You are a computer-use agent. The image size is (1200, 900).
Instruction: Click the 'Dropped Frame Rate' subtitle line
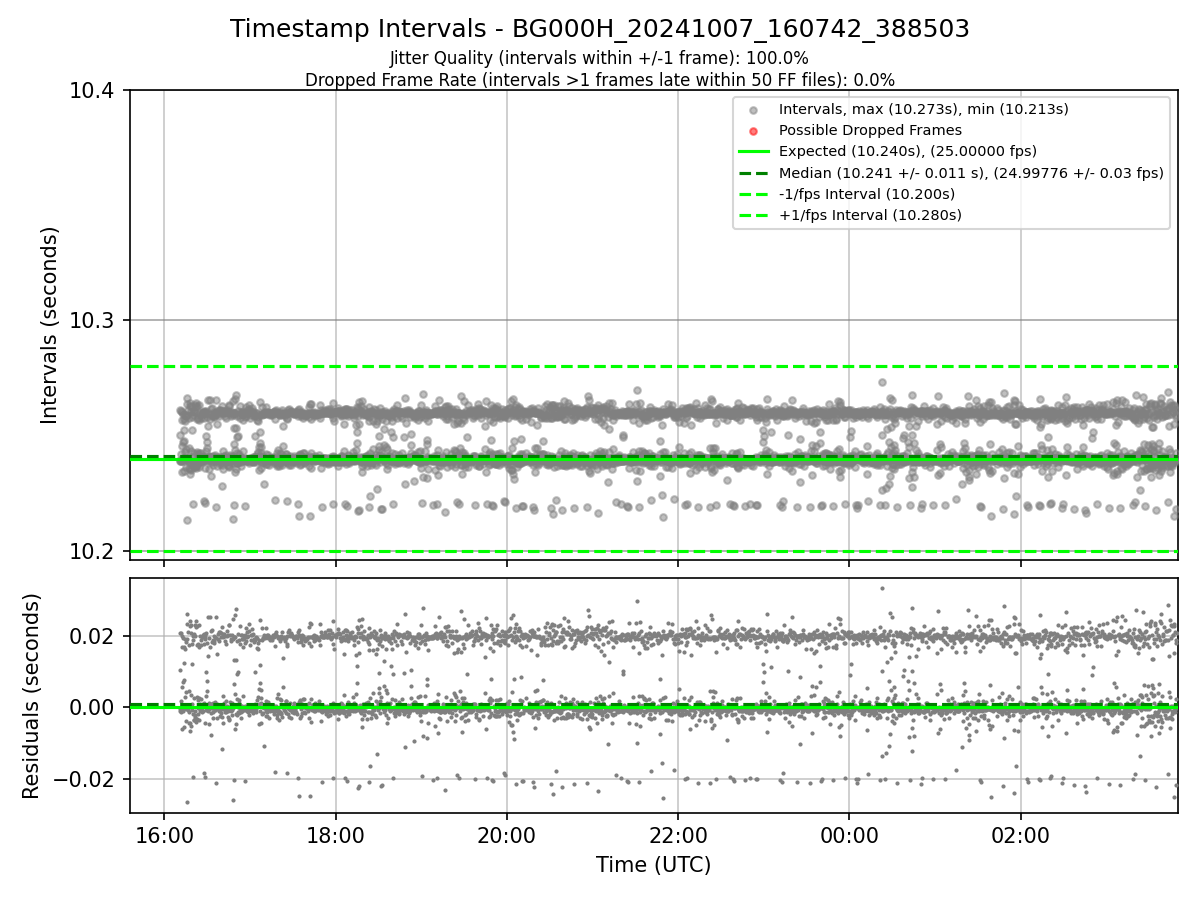coord(600,79)
